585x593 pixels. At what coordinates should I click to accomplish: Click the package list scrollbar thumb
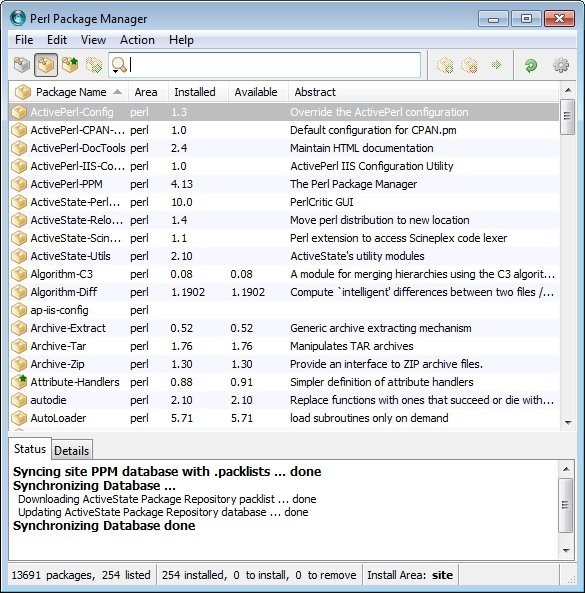tap(567, 116)
